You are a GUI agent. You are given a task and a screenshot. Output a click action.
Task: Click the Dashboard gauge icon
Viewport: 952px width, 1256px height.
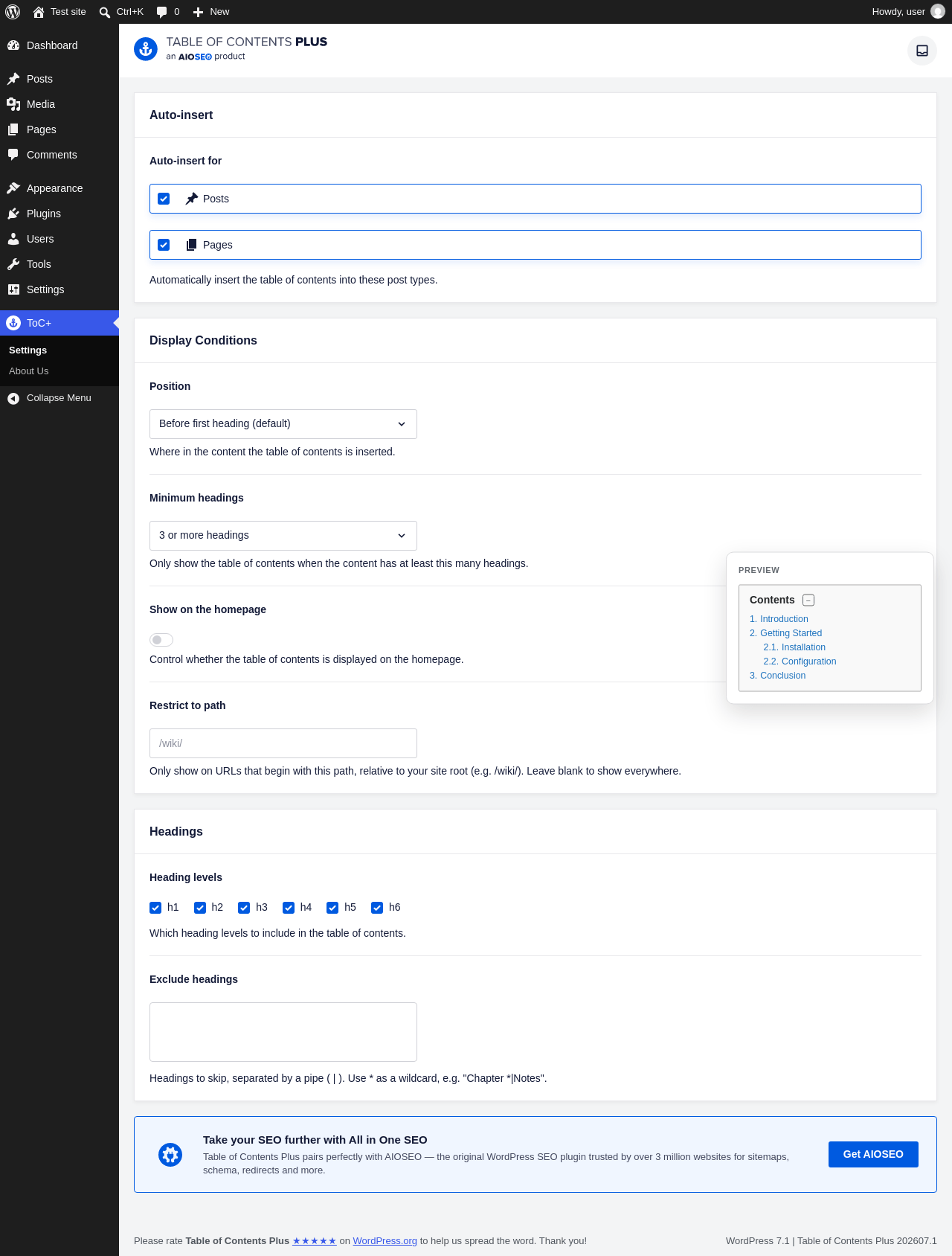click(x=13, y=45)
